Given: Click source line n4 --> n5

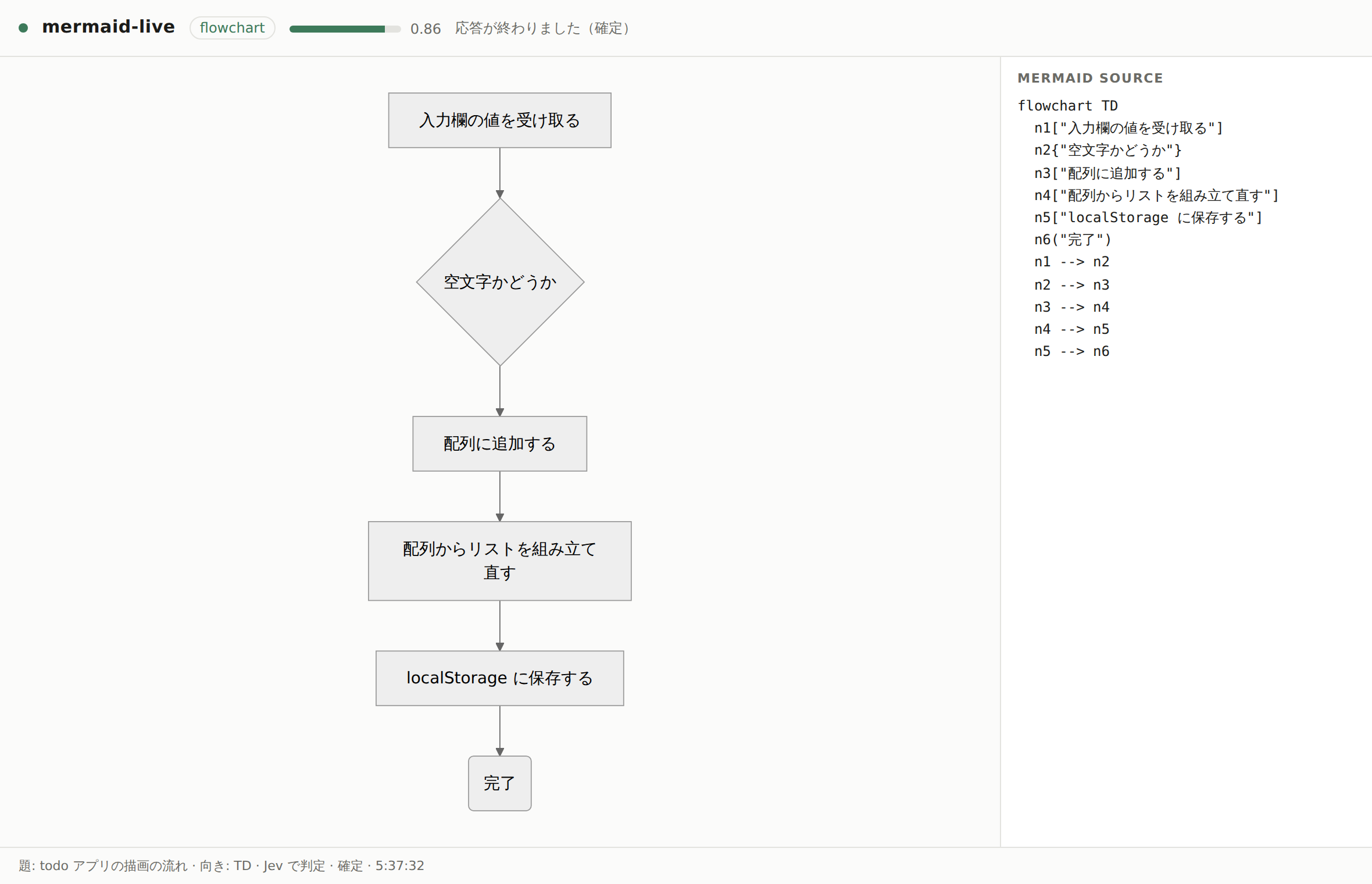Looking at the screenshot, I should click(1071, 329).
